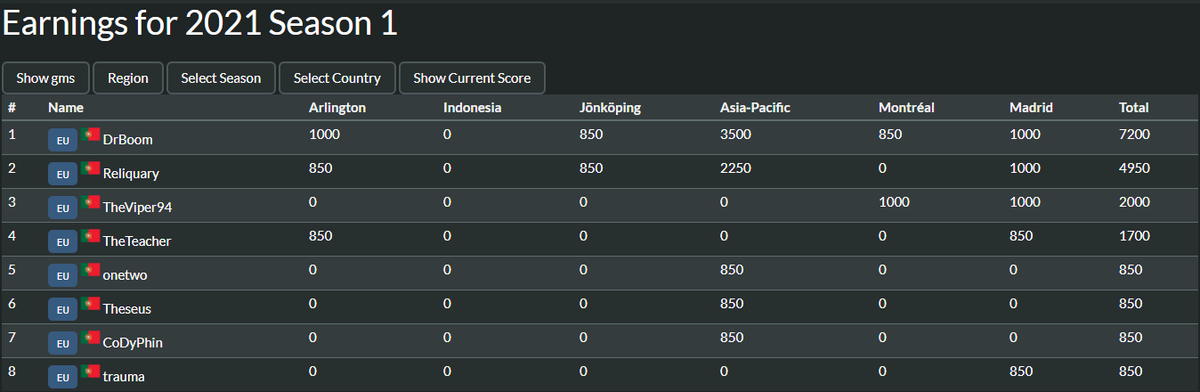Image resolution: width=1200 pixels, height=392 pixels.
Task: Open the Region filter button
Action: (128, 78)
